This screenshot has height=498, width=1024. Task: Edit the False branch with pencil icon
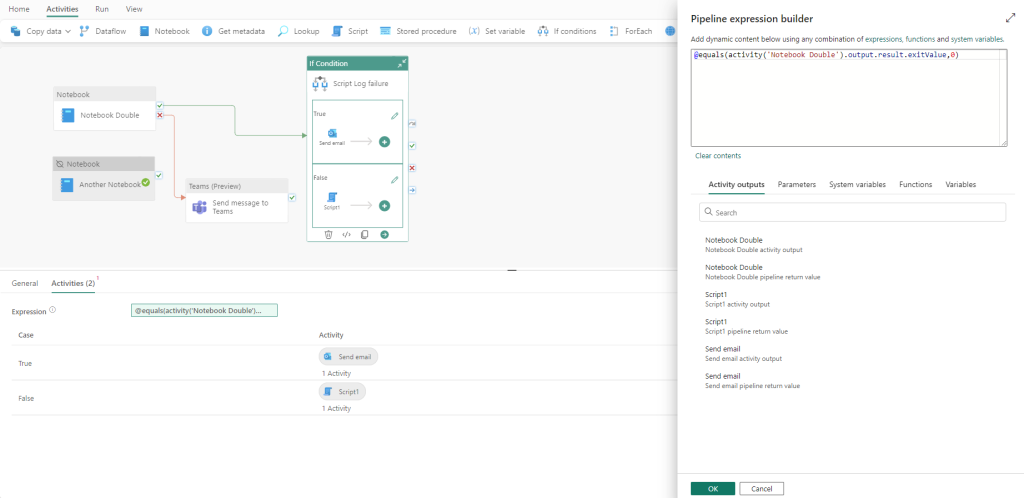[394, 179]
